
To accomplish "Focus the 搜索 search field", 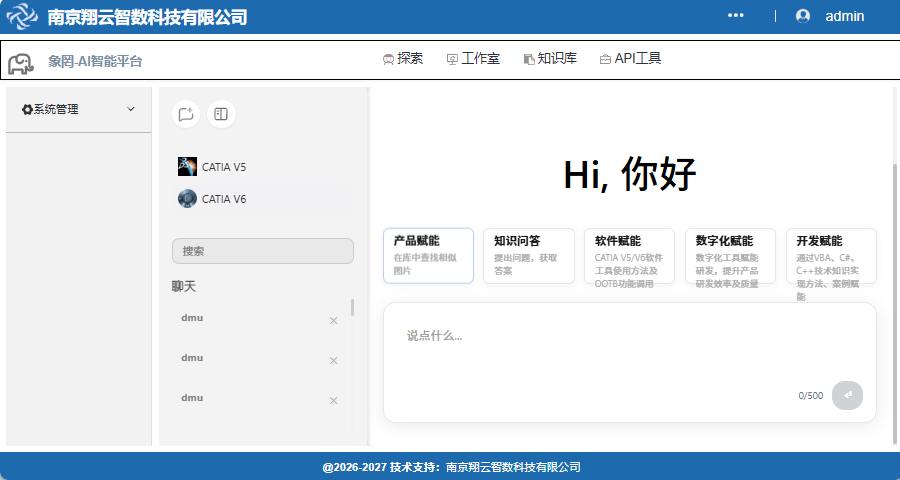I will [263, 251].
